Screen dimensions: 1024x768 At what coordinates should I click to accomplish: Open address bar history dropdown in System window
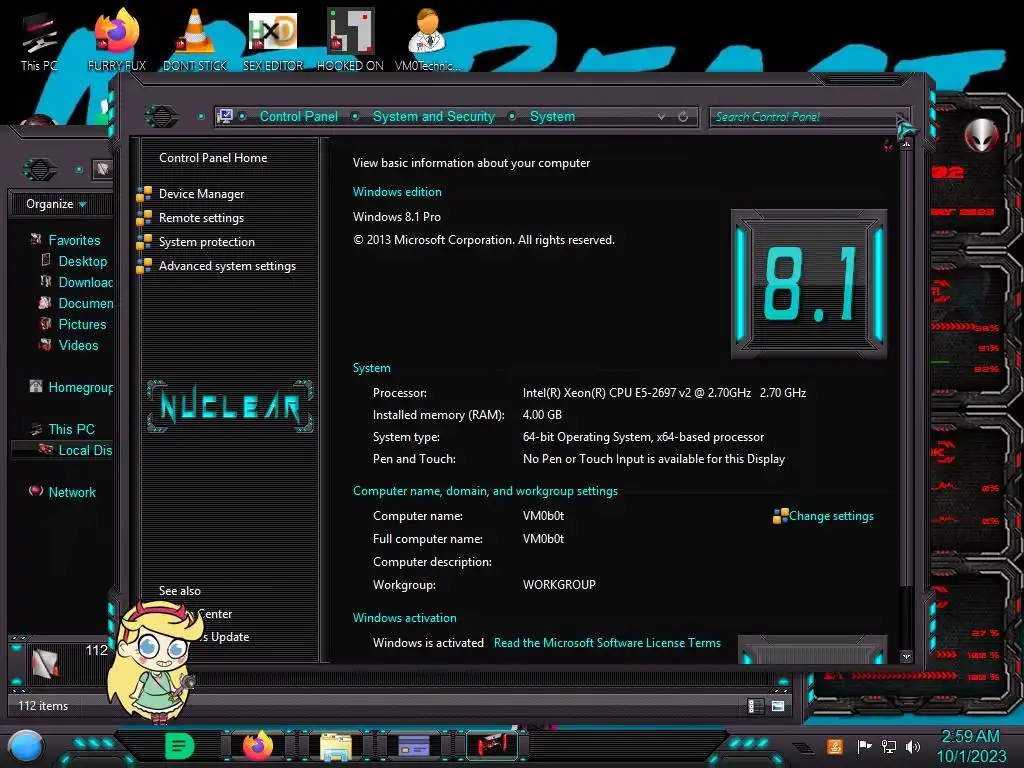[x=662, y=116]
